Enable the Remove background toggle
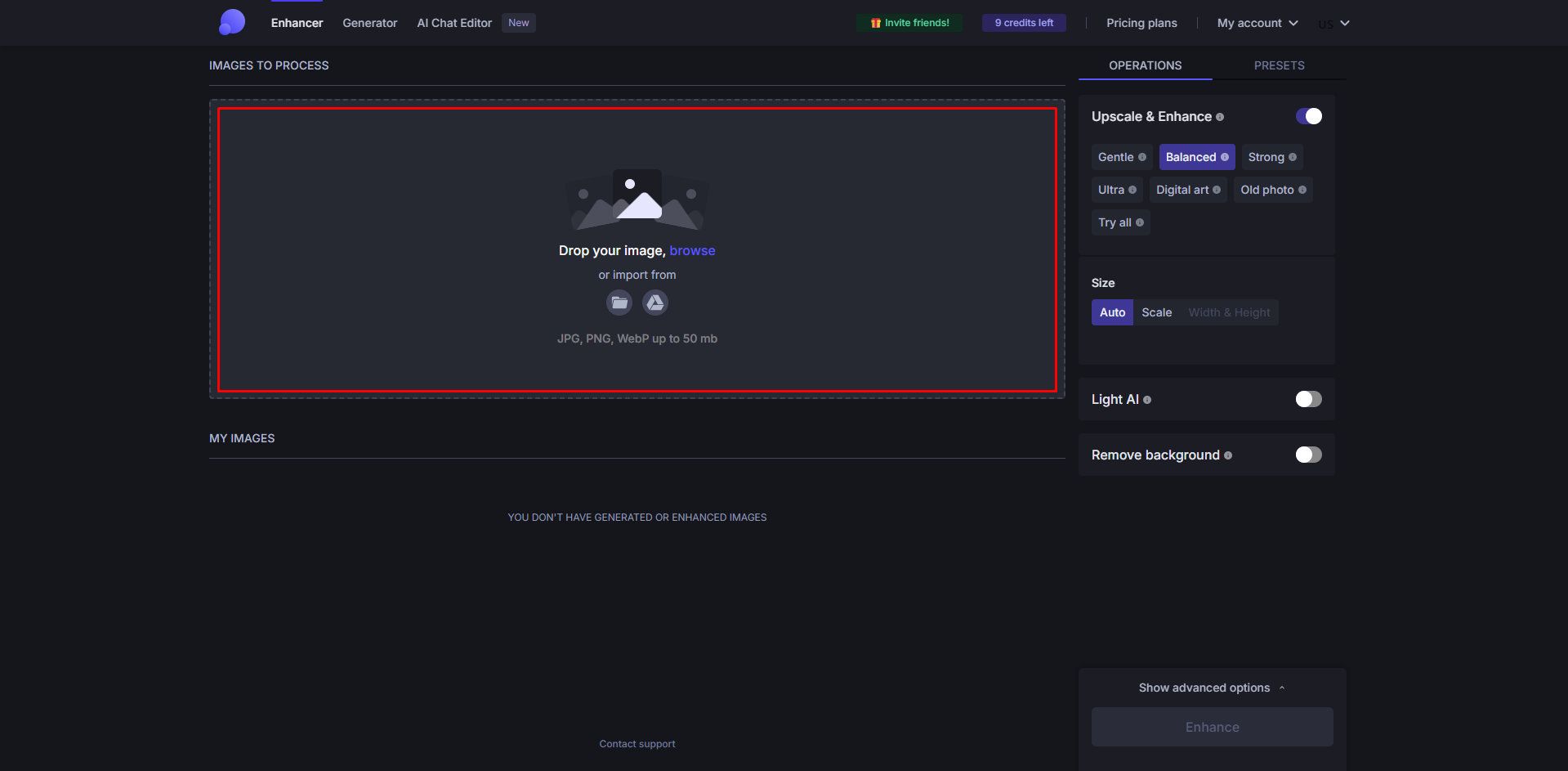Screen dimensions: 1568x771 (1308, 455)
